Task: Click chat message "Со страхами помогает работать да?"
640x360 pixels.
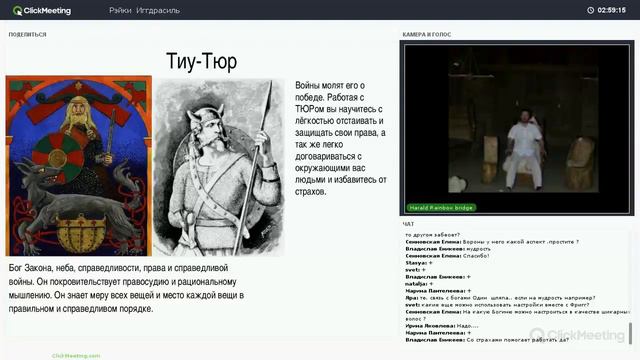Action: tap(487, 340)
